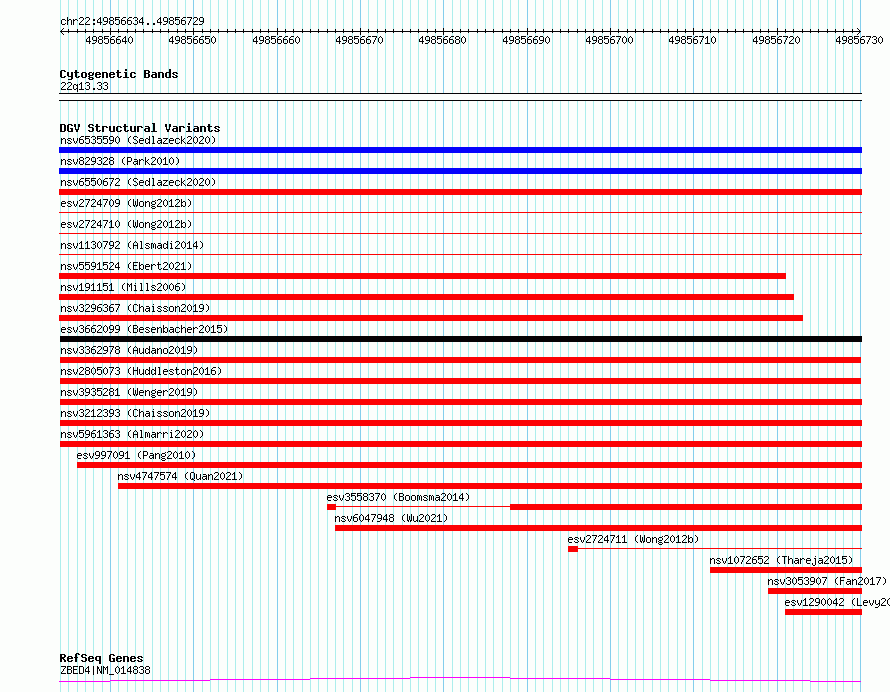Click the esv997091 (Pang2010) label
The width and height of the screenshot is (890, 692).
point(136,455)
